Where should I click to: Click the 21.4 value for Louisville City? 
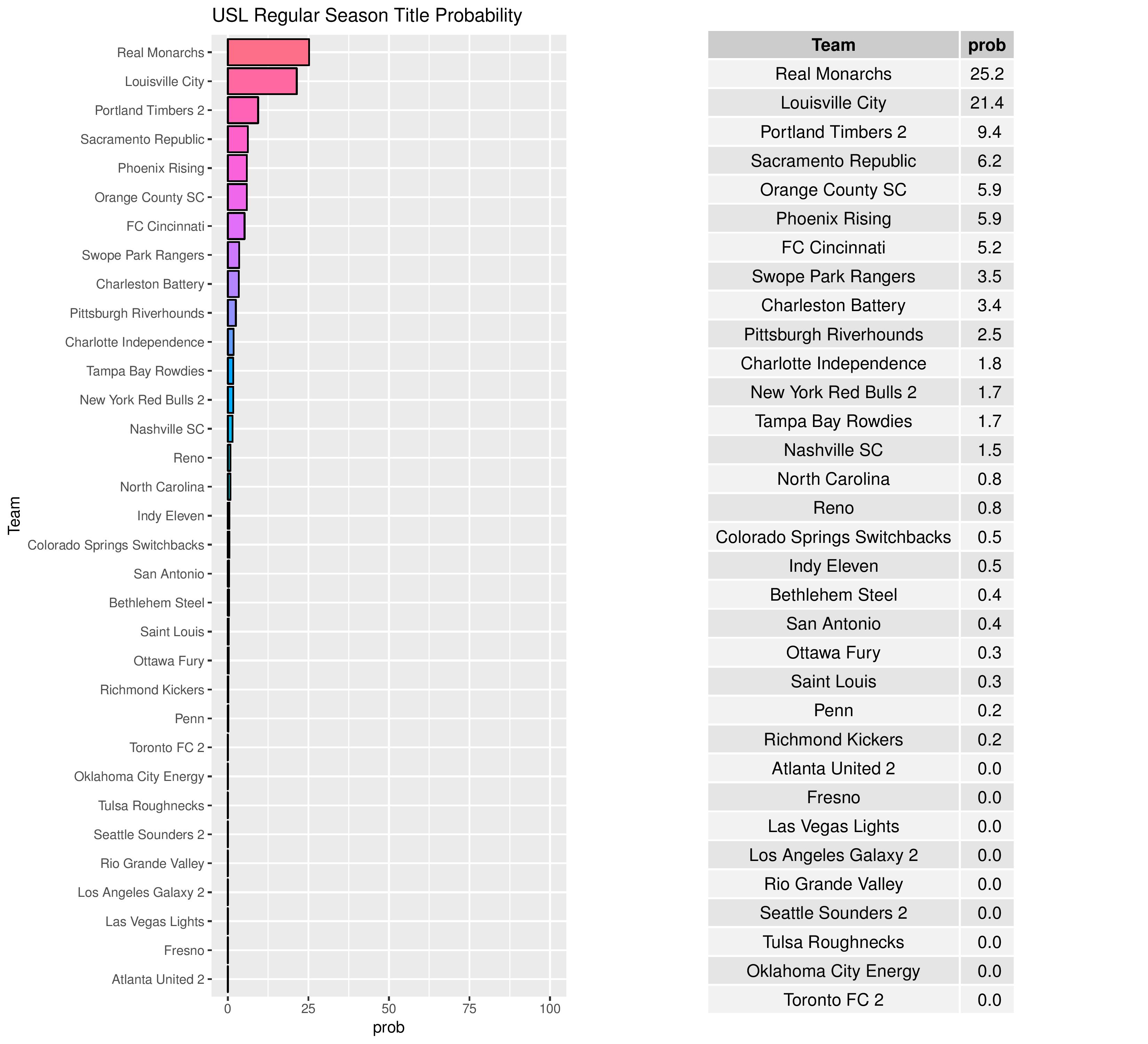coord(987,103)
